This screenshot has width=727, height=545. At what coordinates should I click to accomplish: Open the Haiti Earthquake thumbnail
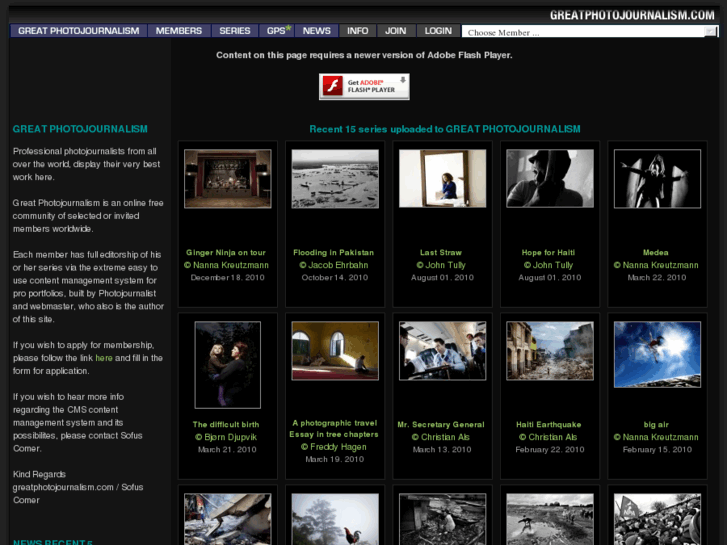(x=548, y=351)
